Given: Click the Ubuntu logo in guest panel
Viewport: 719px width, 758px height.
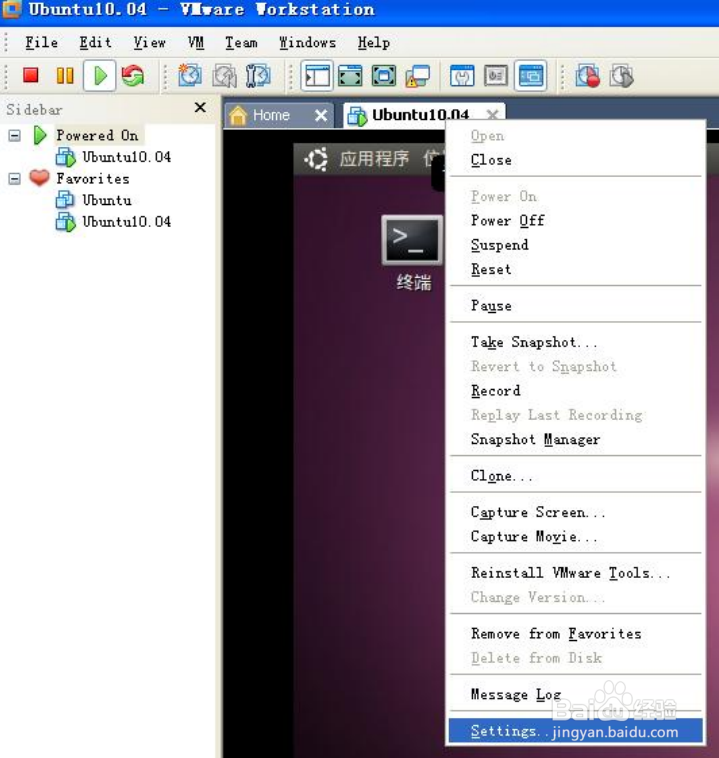Looking at the screenshot, I should [x=316, y=159].
